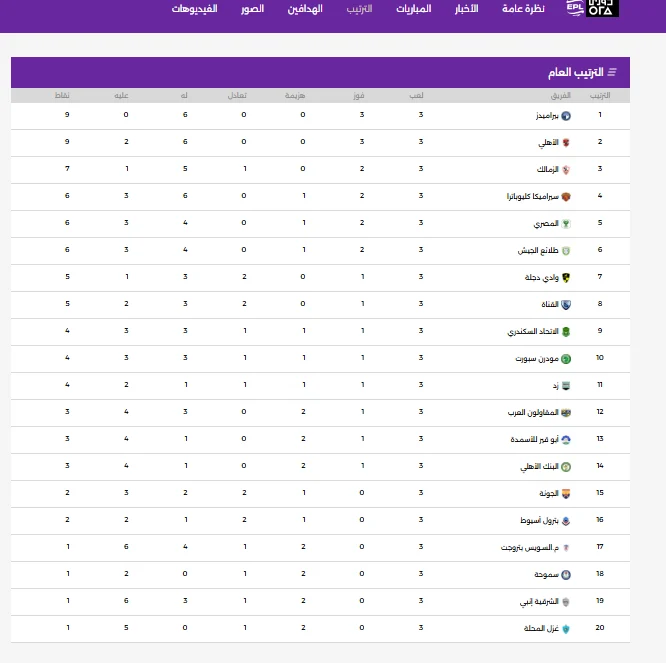Open the طلائع الجيش team link
Image resolution: width=666 pixels, height=663 pixels.
click(538, 251)
